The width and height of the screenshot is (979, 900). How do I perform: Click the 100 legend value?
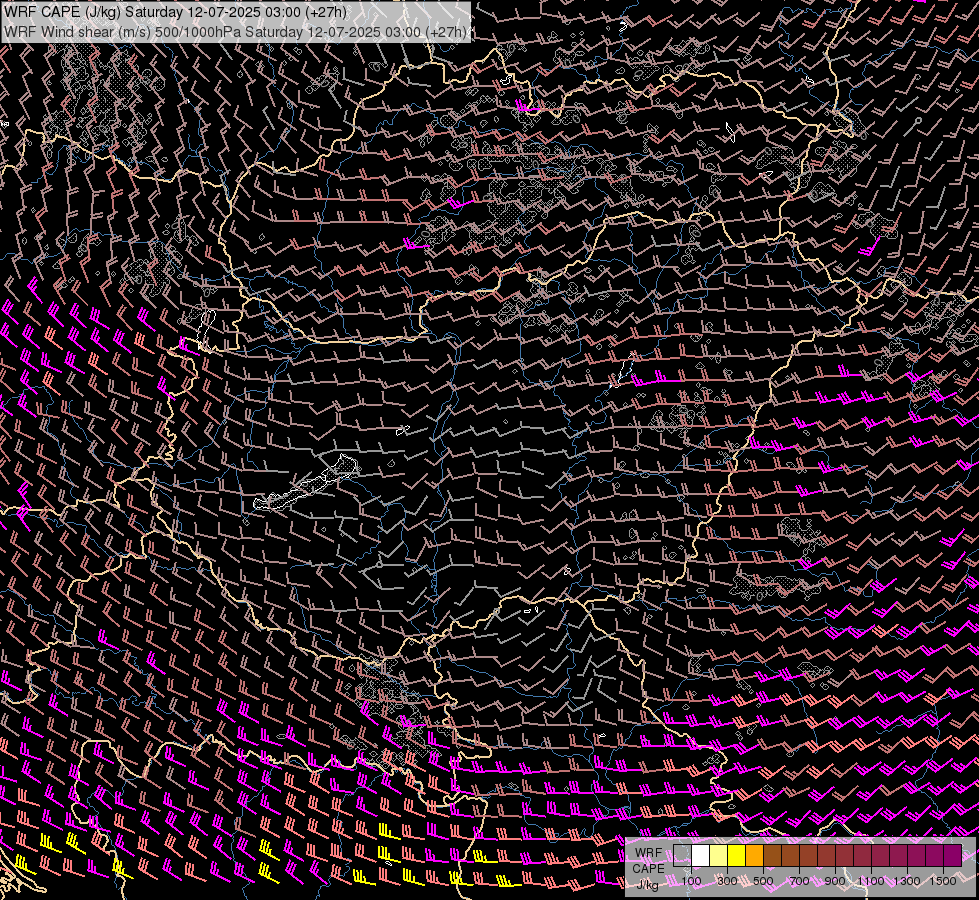pyautogui.click(x=691, y=881)
